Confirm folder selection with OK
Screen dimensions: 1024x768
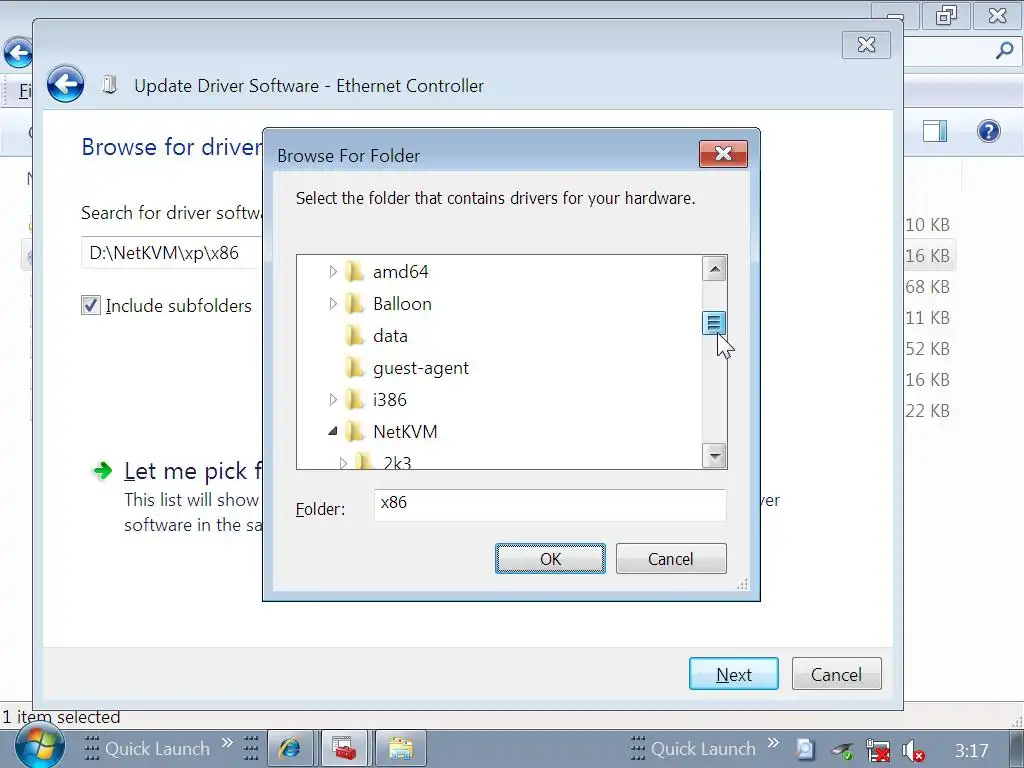tap(550, 559)
